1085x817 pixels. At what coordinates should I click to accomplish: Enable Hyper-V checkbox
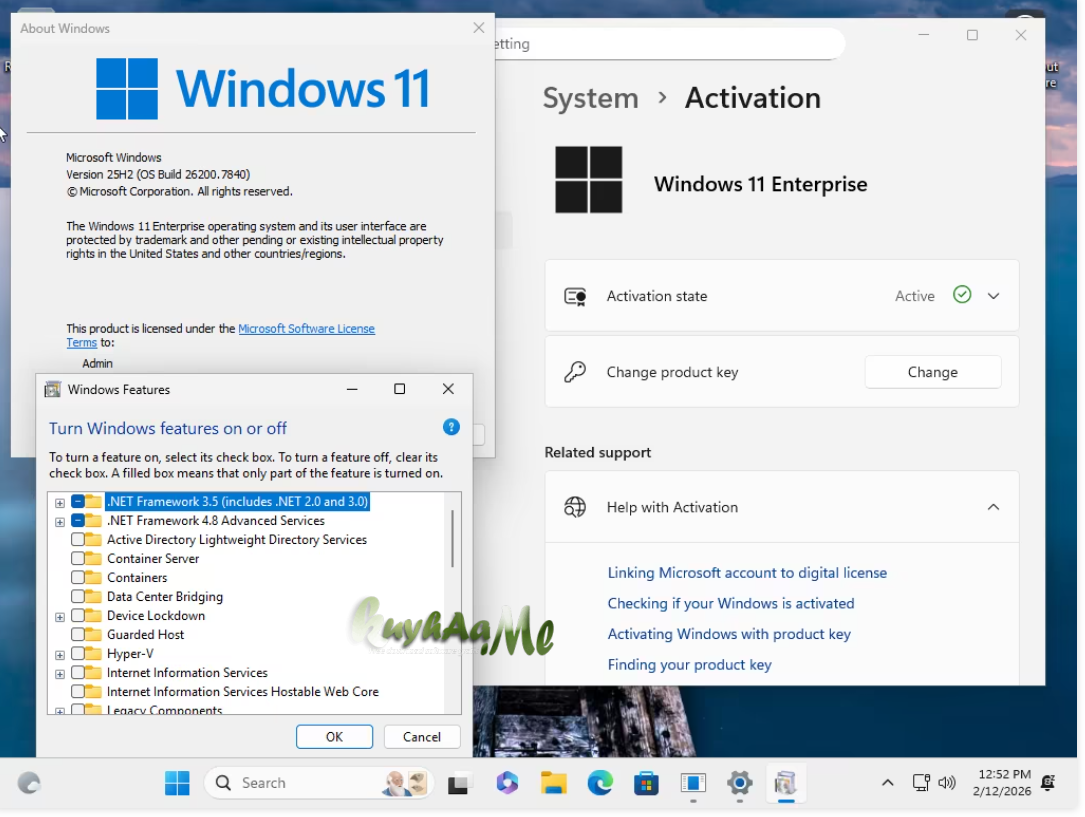coord(78,653)
